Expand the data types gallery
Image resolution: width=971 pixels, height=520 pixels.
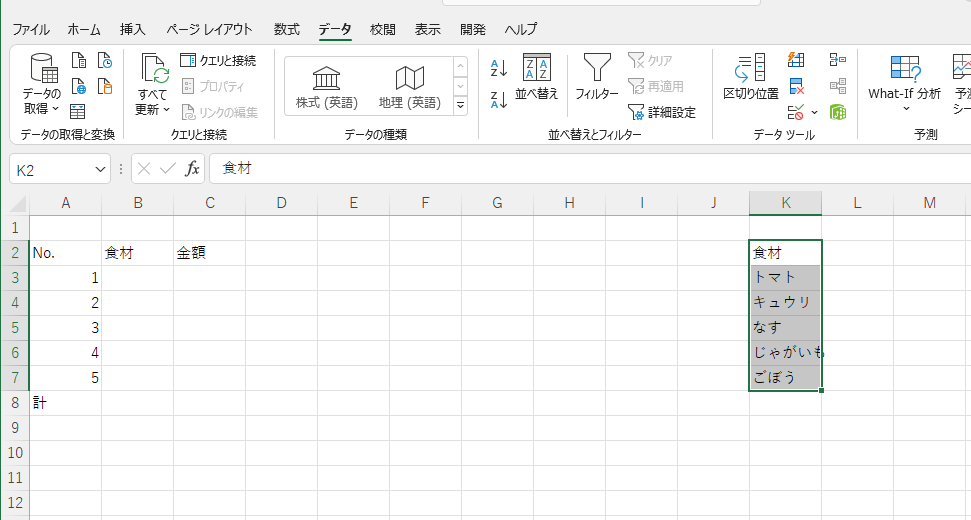point(460,105)
